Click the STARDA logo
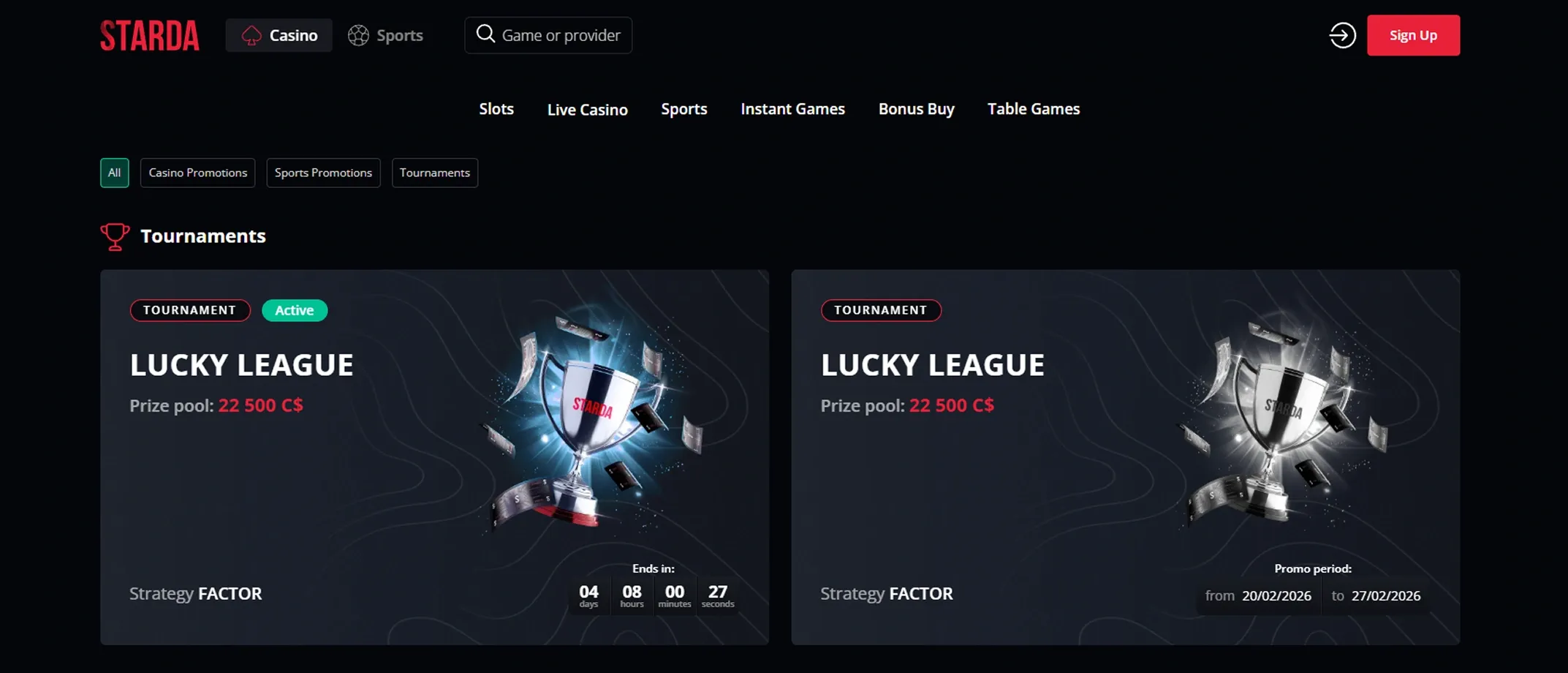 (149, 35)
